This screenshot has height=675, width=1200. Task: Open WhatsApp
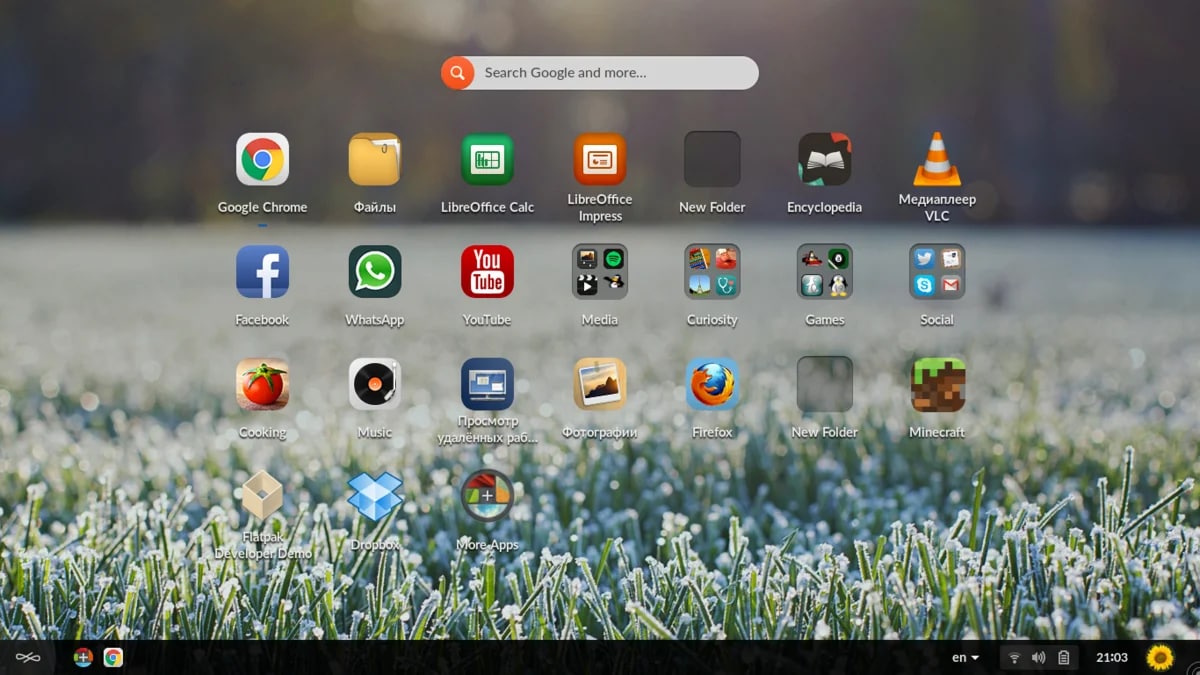click(375, 272)
